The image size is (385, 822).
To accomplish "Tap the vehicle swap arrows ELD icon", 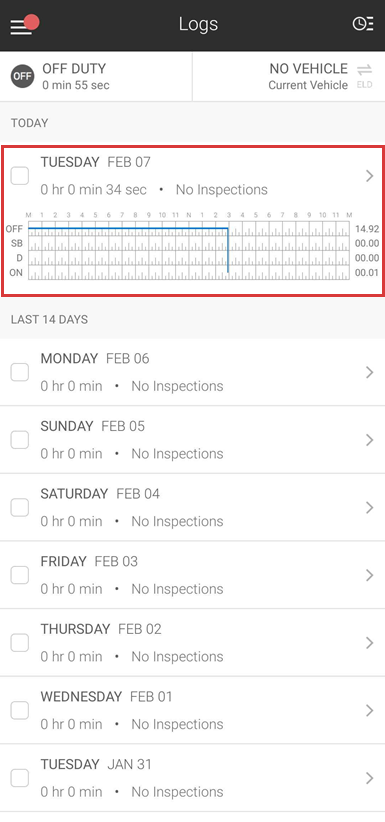I will [365, 76].
